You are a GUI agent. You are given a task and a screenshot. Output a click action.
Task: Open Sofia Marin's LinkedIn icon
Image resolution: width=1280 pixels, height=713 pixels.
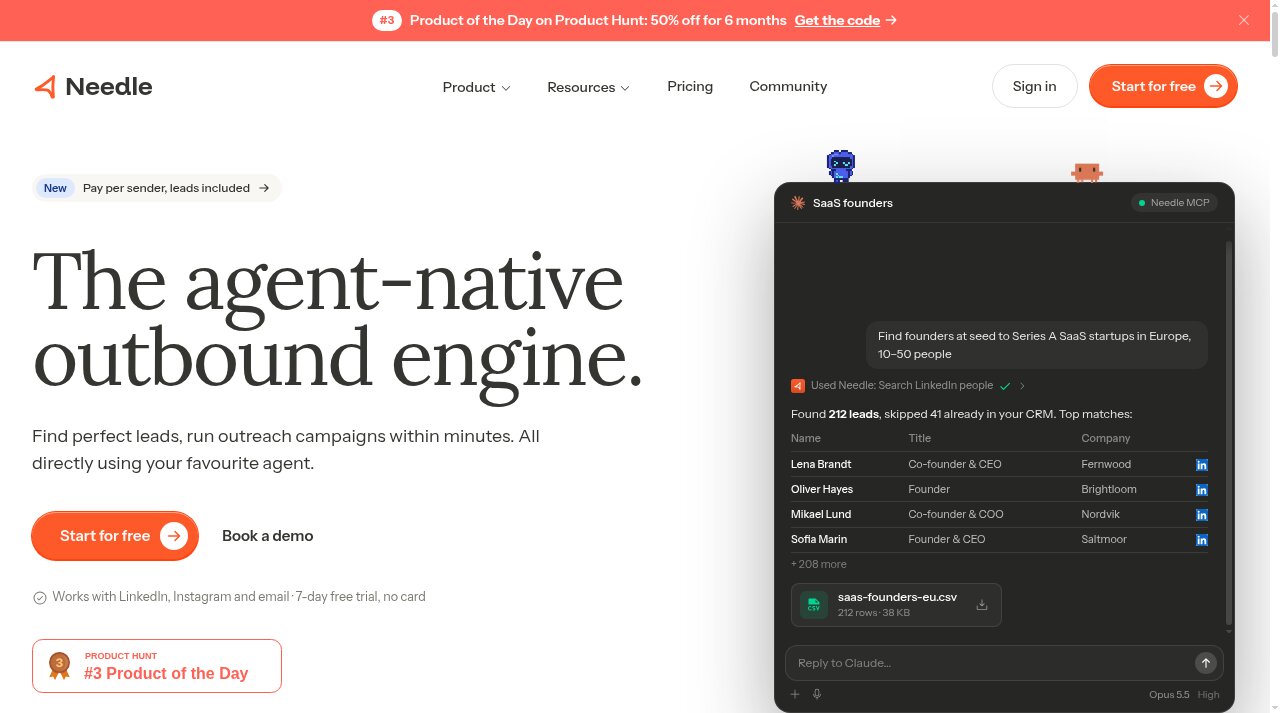tap(1202, 540)
